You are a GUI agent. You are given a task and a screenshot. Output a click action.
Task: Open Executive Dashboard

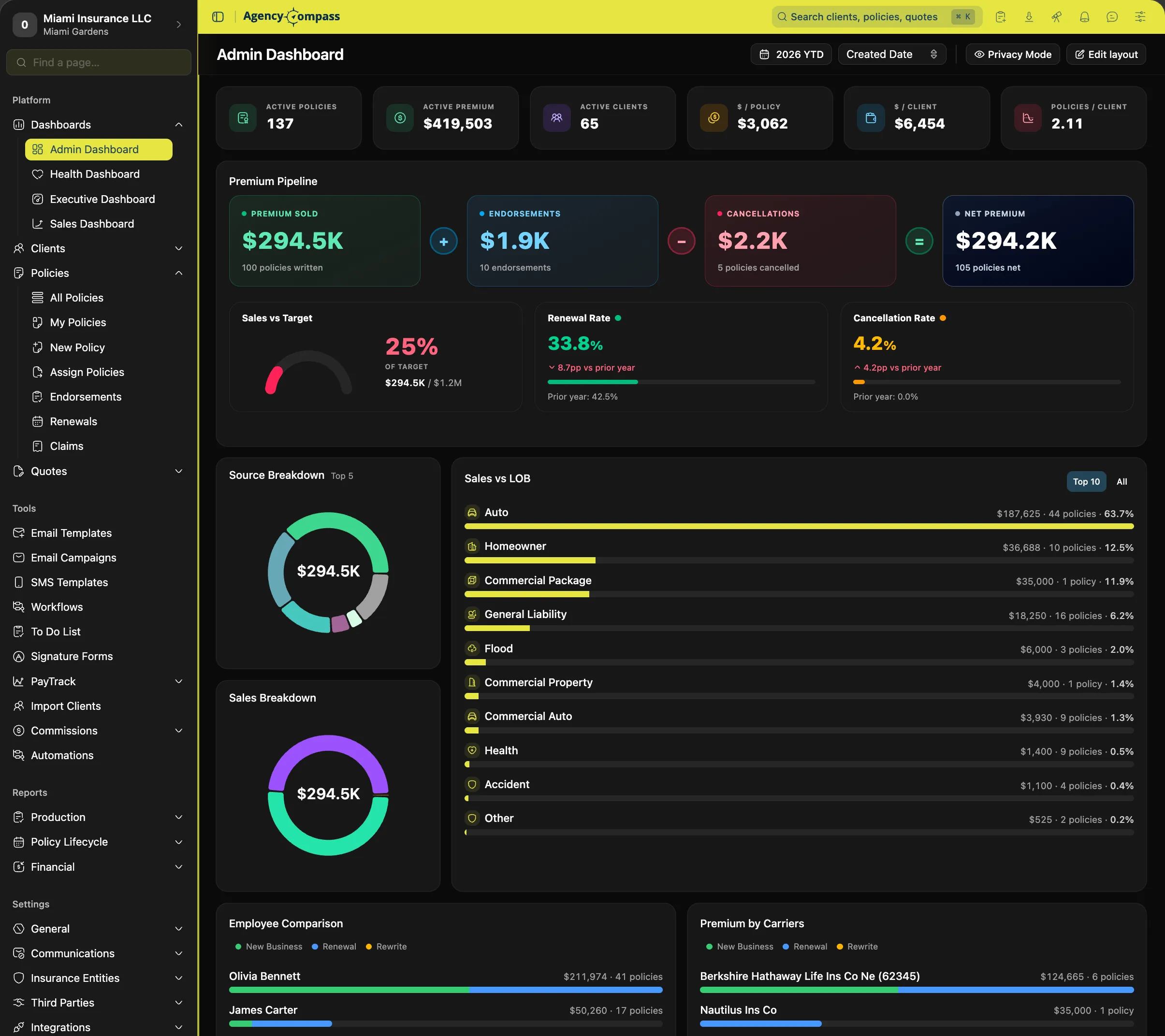coord(99,199)
